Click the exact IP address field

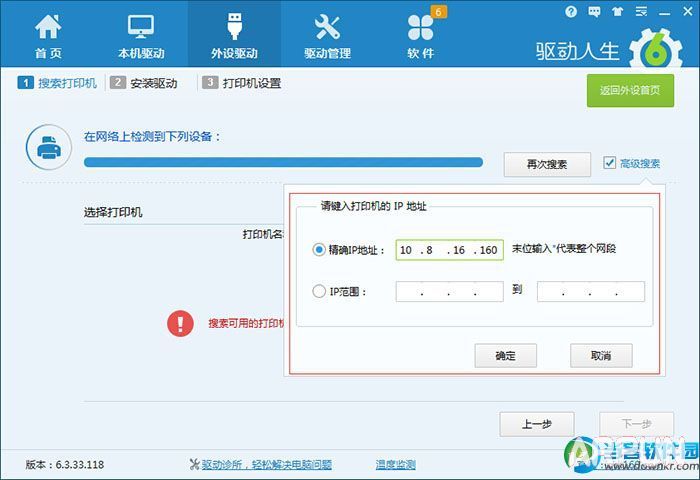(x=450, y=250)
